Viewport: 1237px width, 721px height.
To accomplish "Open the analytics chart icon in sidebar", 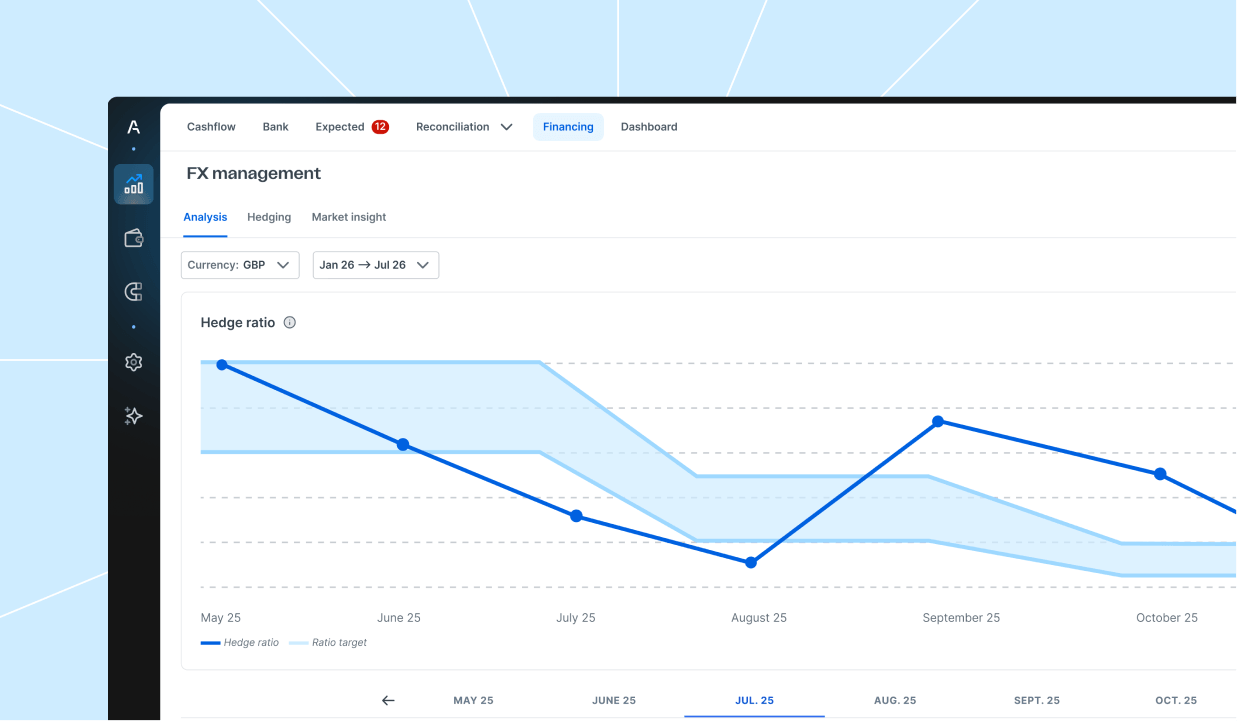I will pos(134,184).
